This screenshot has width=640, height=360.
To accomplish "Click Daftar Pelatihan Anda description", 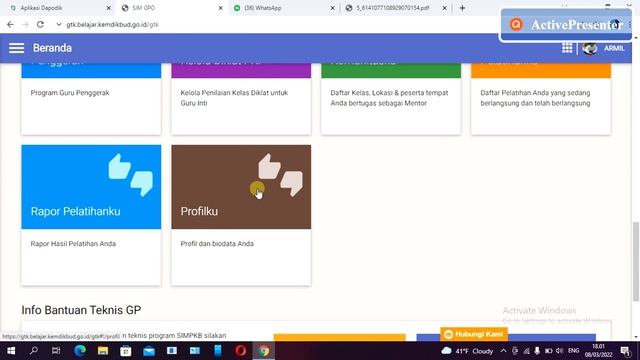I will click(535, 98).
